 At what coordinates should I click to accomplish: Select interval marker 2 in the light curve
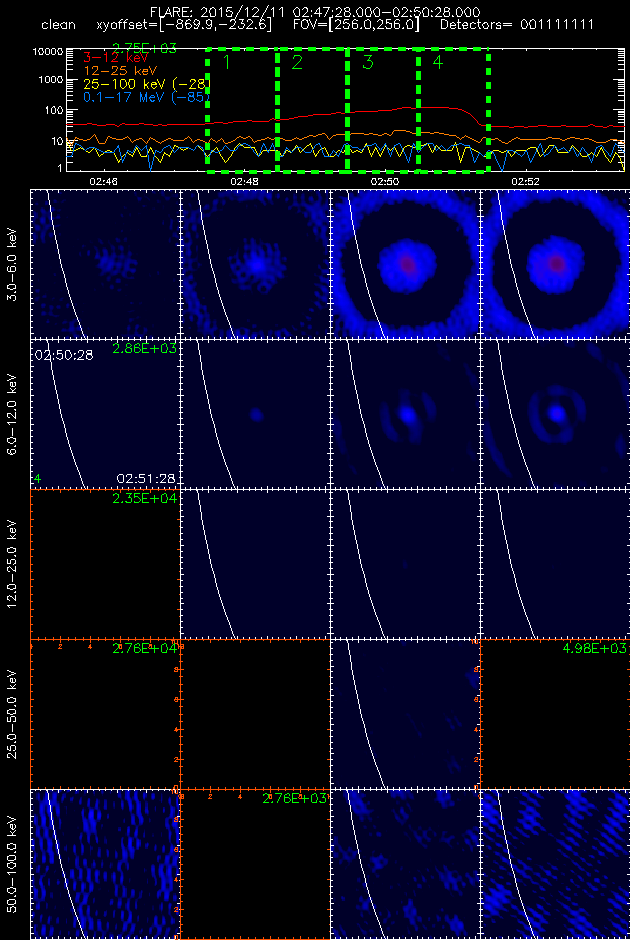[297, 62]
